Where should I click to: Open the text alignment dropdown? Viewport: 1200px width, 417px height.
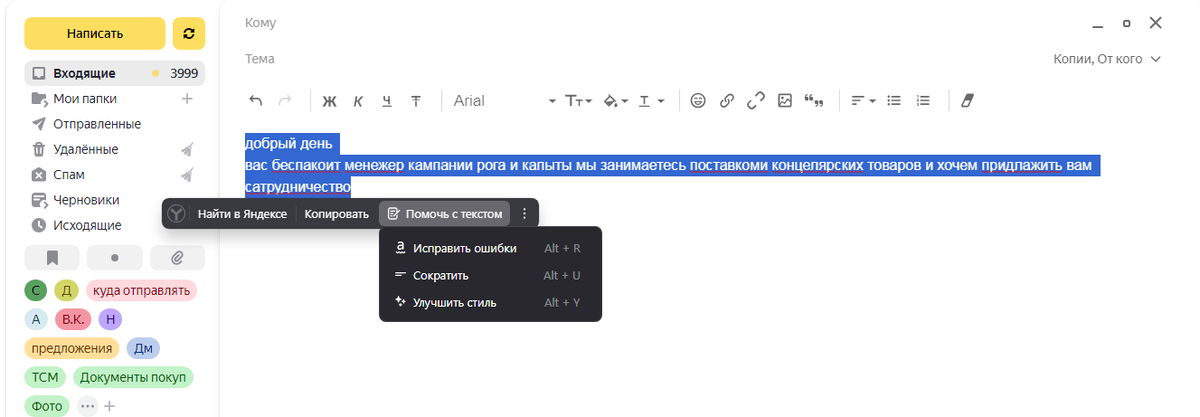(863, 100)
